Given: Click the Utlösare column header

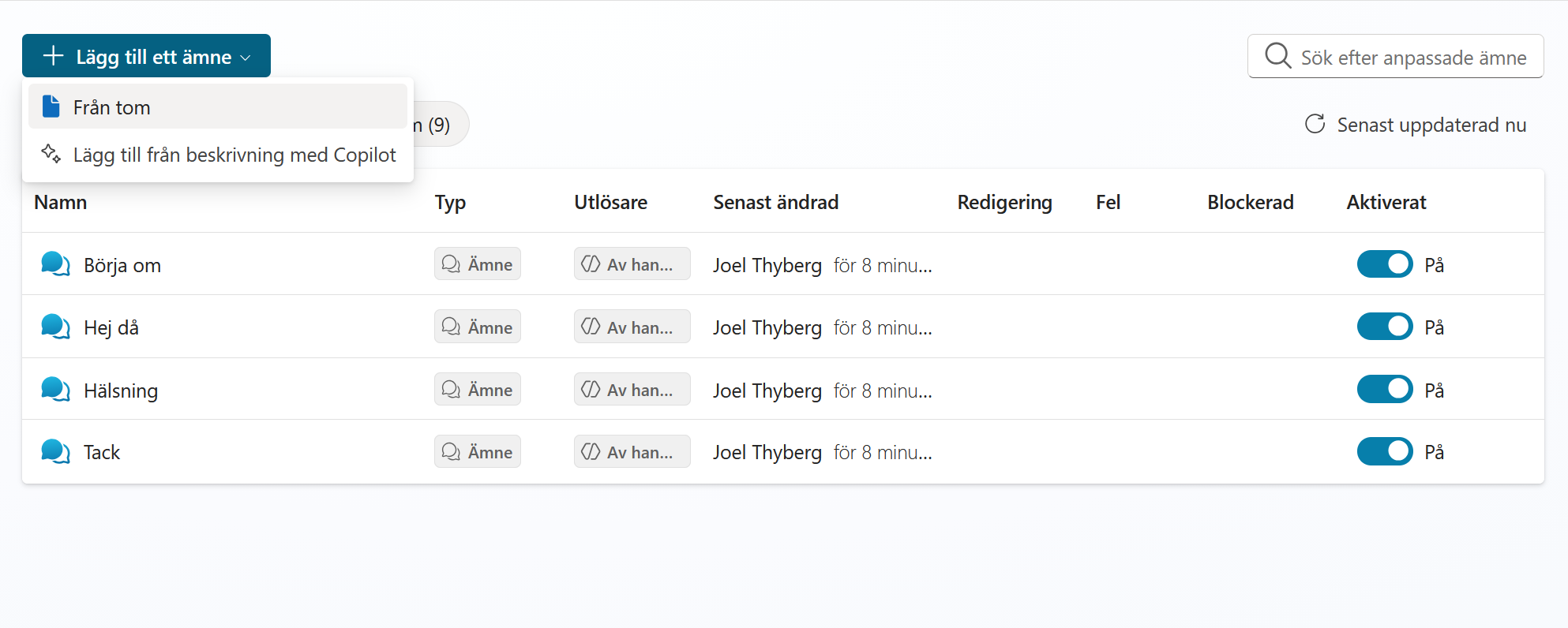Looking at the screenshot, I should (x=611, y=202).
